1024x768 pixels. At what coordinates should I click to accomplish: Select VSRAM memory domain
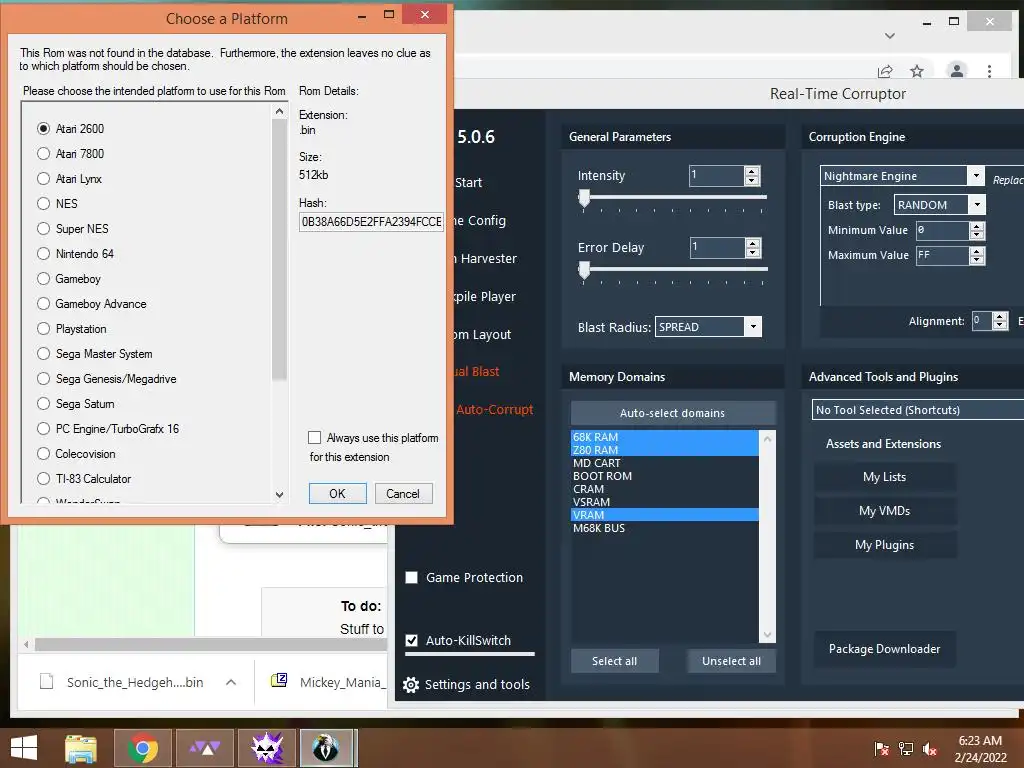click(665, 502)
